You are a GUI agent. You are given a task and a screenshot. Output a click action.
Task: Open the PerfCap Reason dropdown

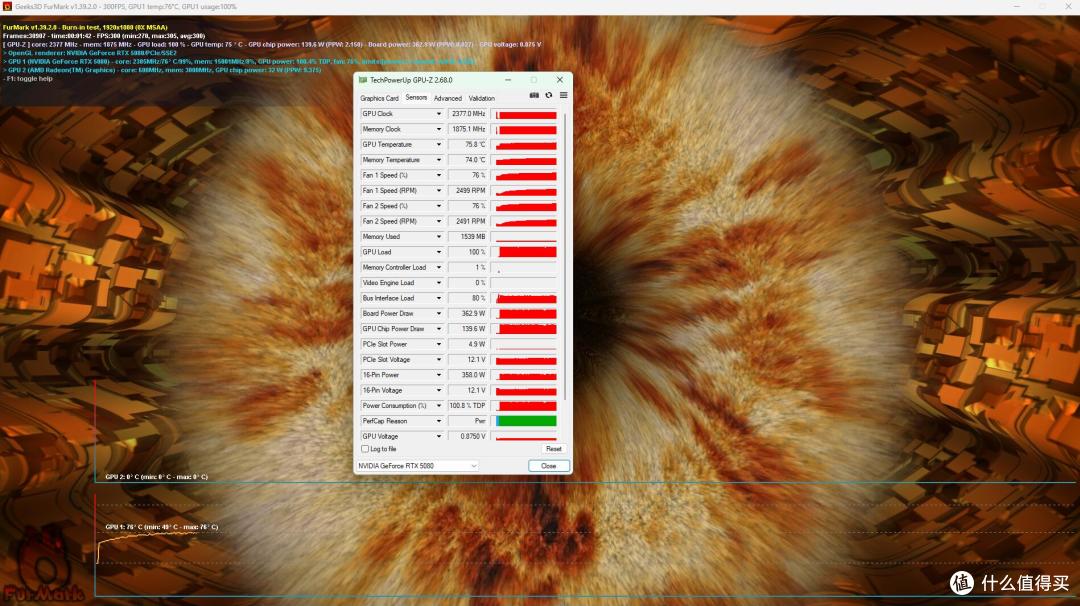click(439, 421)
